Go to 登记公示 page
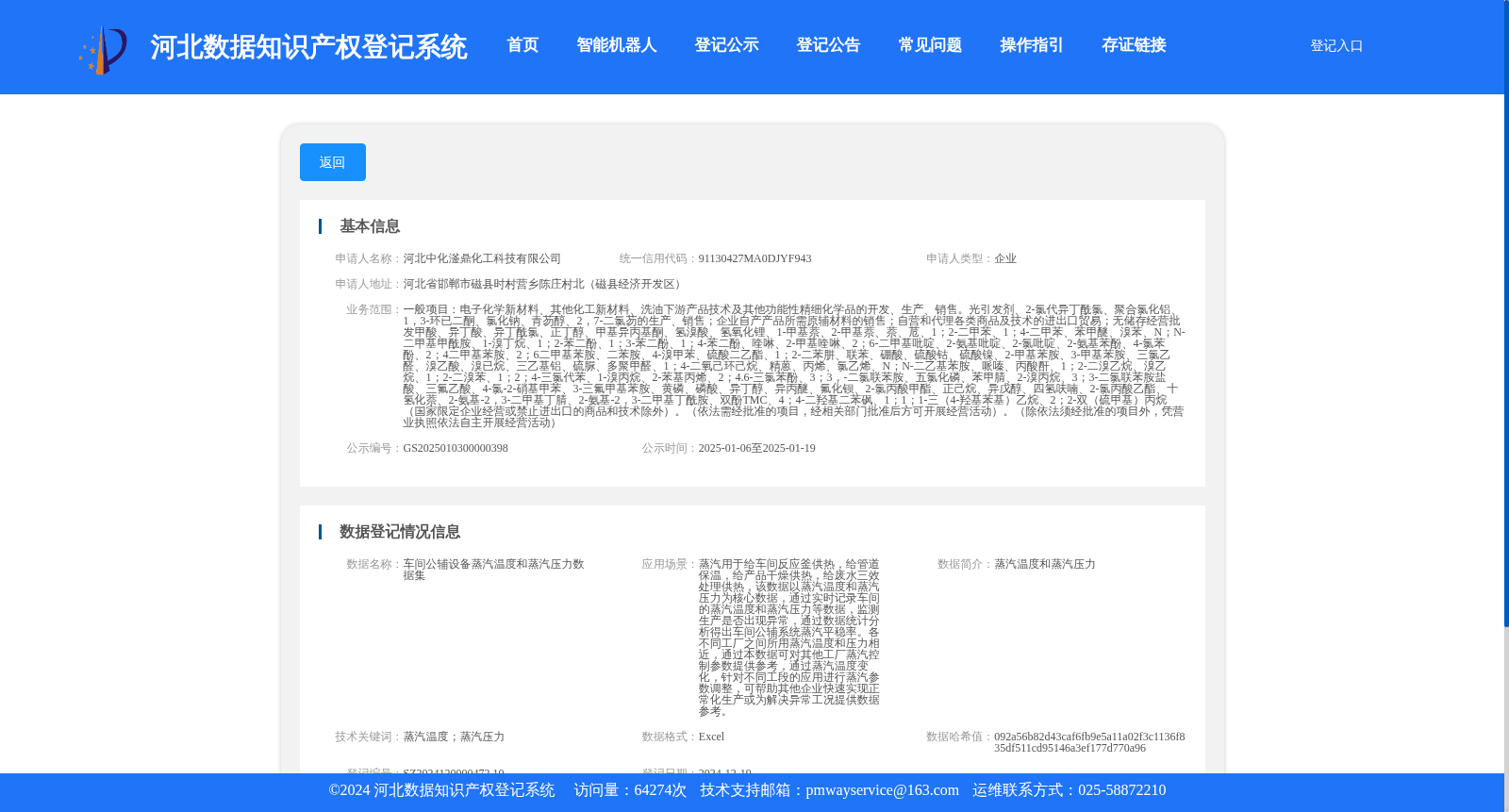The image size is (1509, 812). [726, 45]
